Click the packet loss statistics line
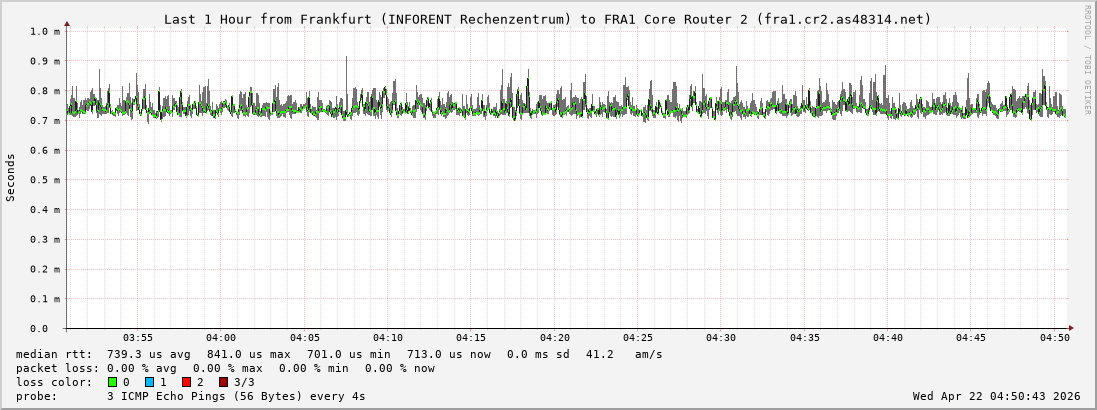 [x=225, y=368]
